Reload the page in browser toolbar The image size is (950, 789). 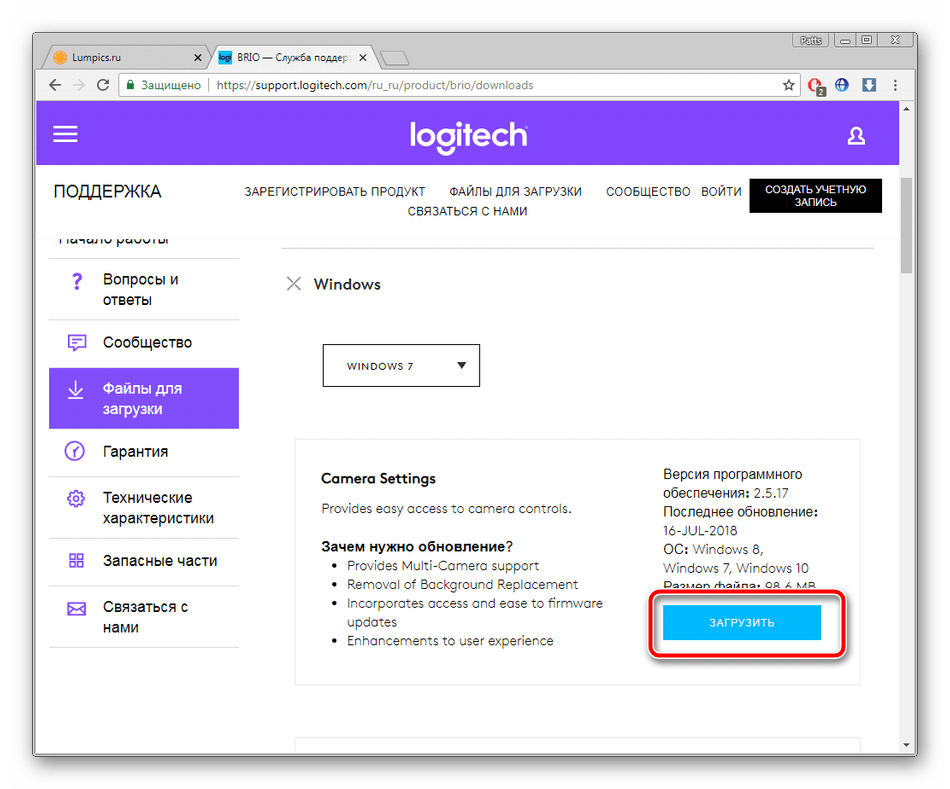tap(103, 85)
